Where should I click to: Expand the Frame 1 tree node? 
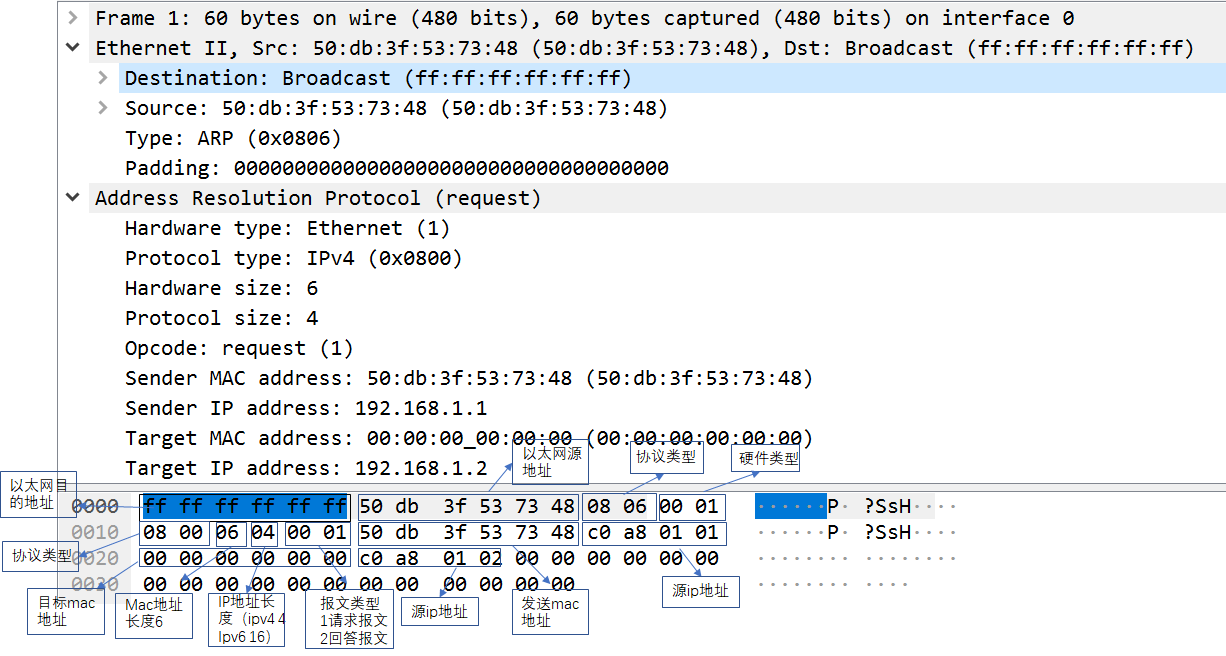pos(72,18)
